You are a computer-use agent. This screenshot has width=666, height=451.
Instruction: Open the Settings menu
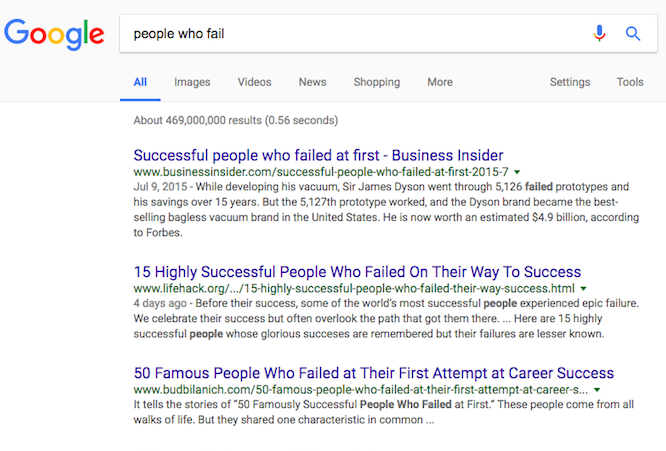[x=569, y=82]
